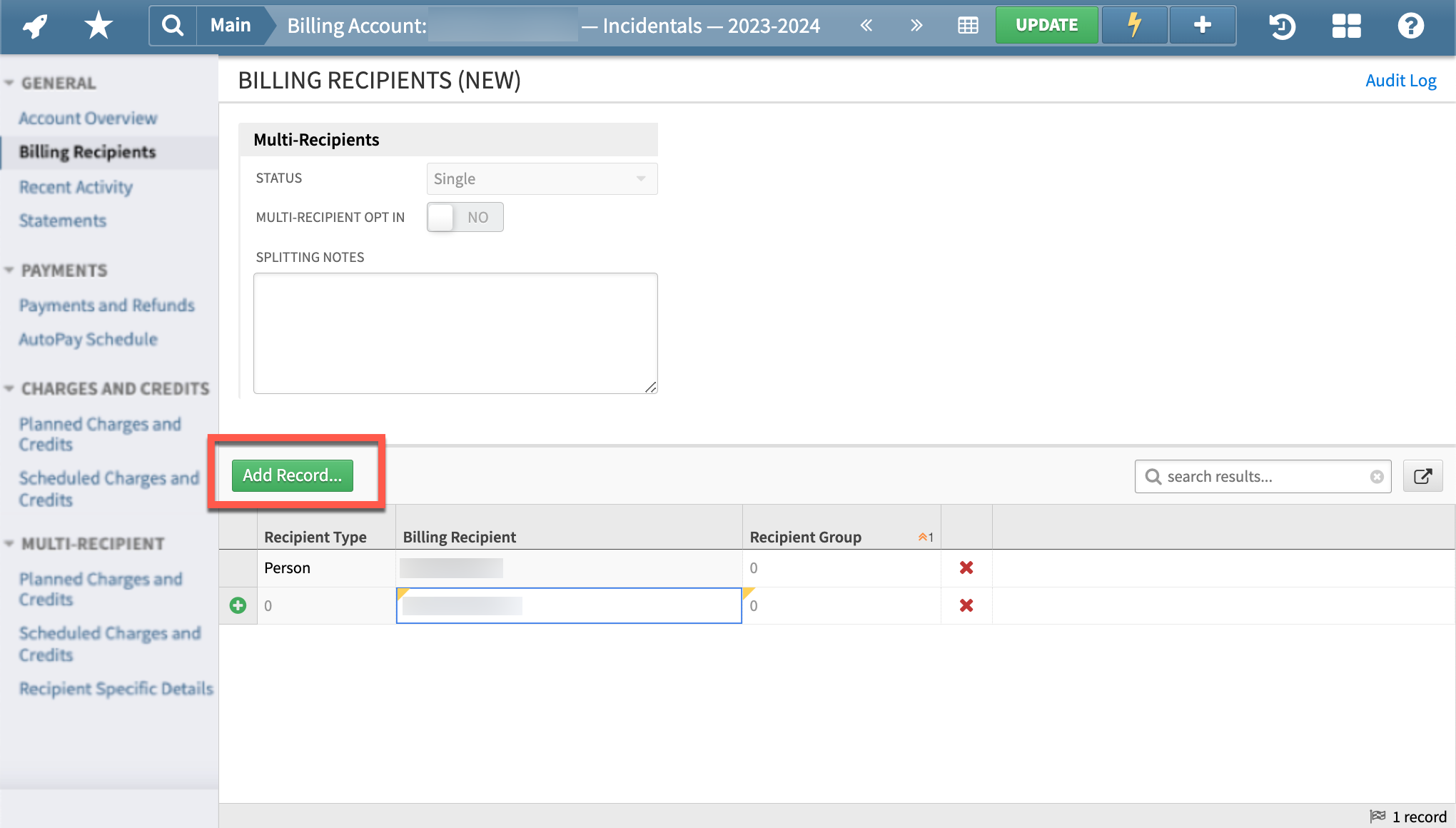Click the Recipient Group sort indicator
The image size is (1456, 828).
click(924, 537)
